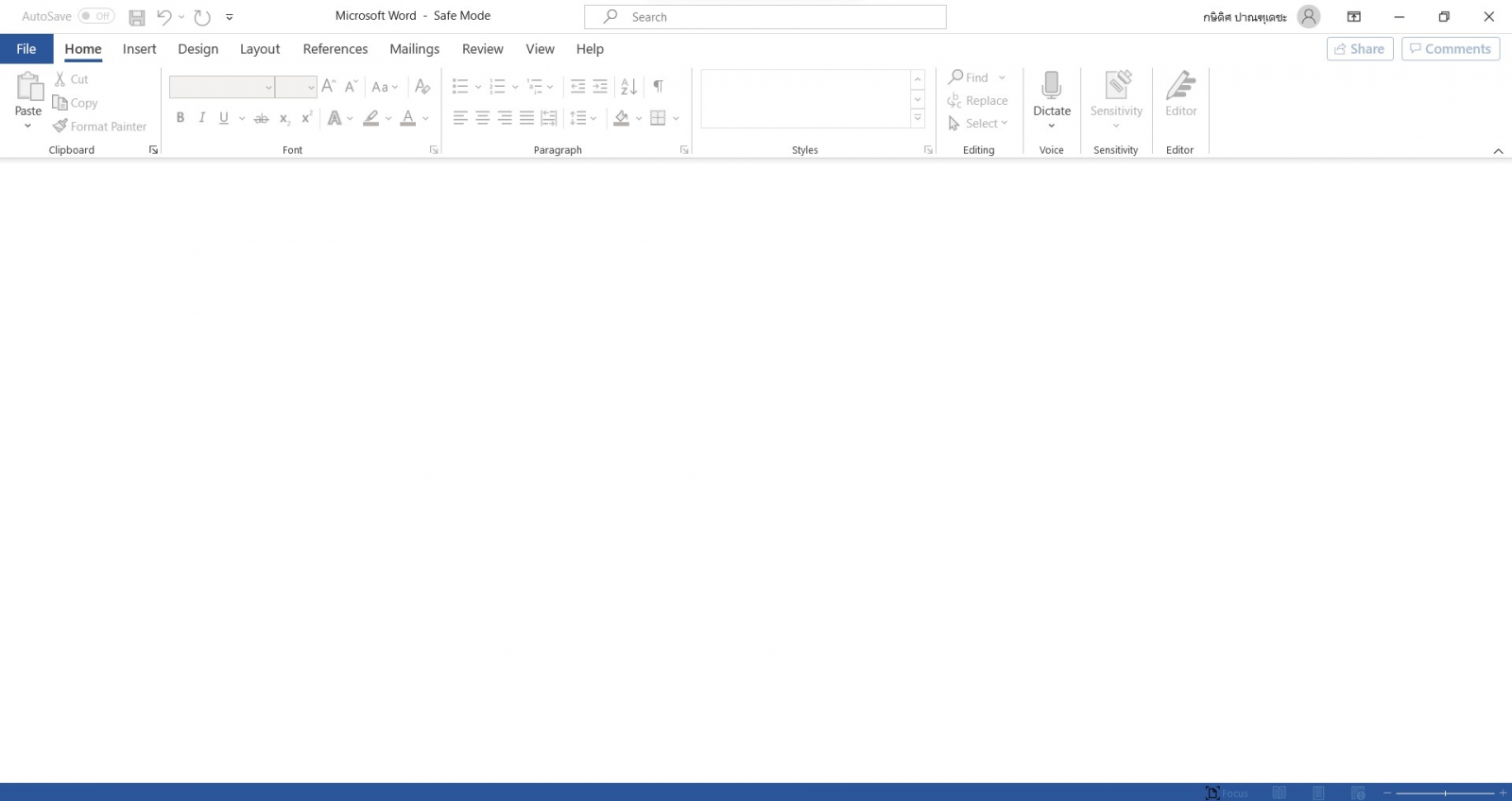The image size is (1512, 801).
Task: Align text to the right
Action: click(x=505, y=118)
